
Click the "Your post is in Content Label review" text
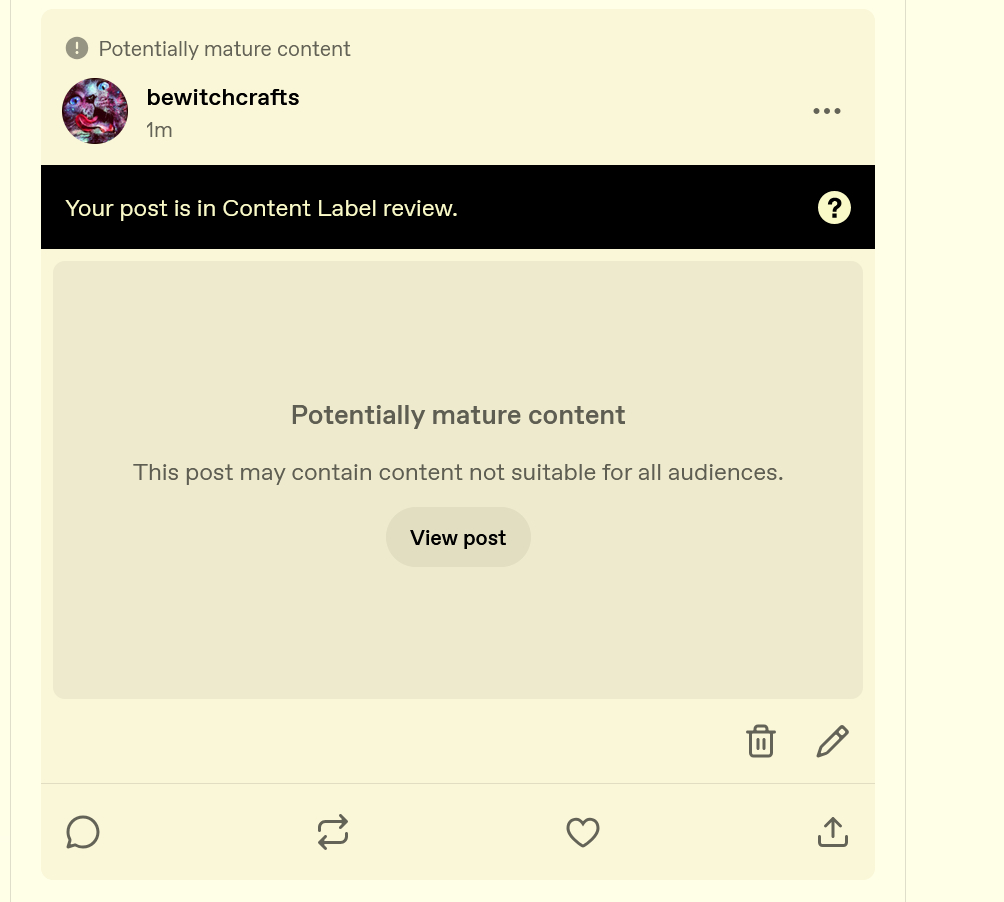coord(261,208)
